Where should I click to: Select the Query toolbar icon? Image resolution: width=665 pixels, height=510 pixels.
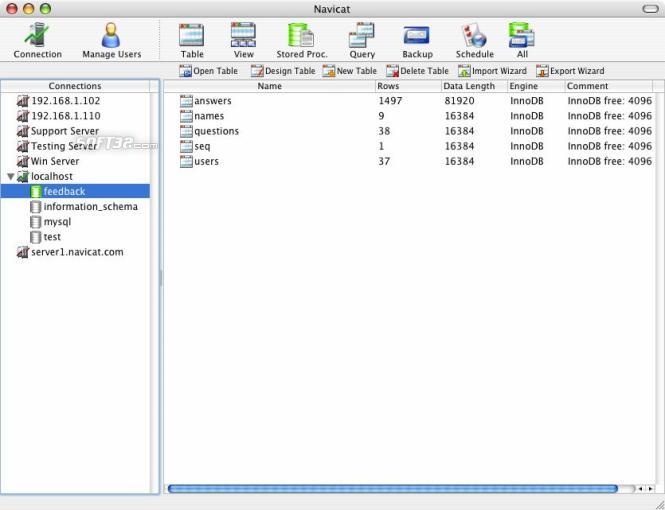(x=362, y=41)
